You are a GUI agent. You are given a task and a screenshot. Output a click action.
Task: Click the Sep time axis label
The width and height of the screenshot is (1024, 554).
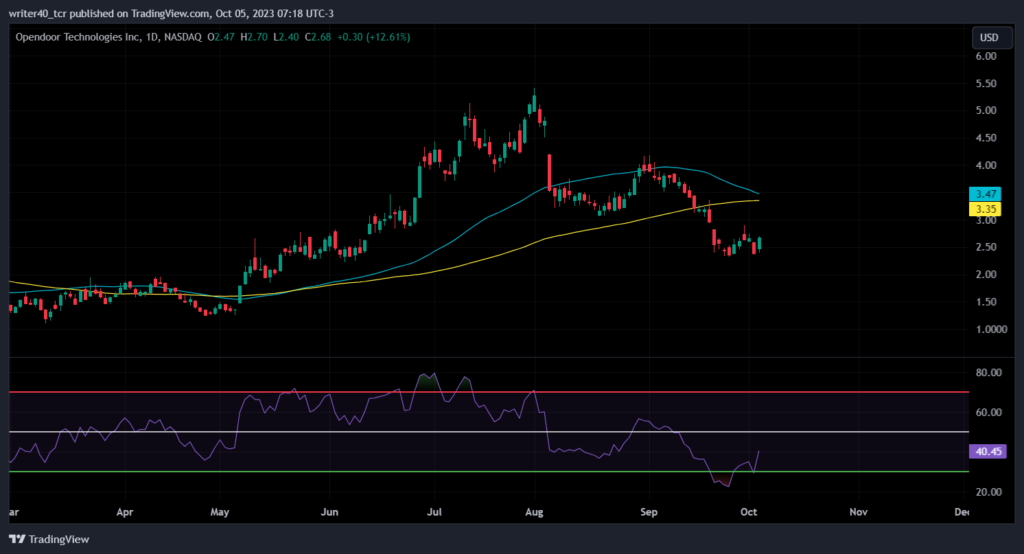coord(648,512)
